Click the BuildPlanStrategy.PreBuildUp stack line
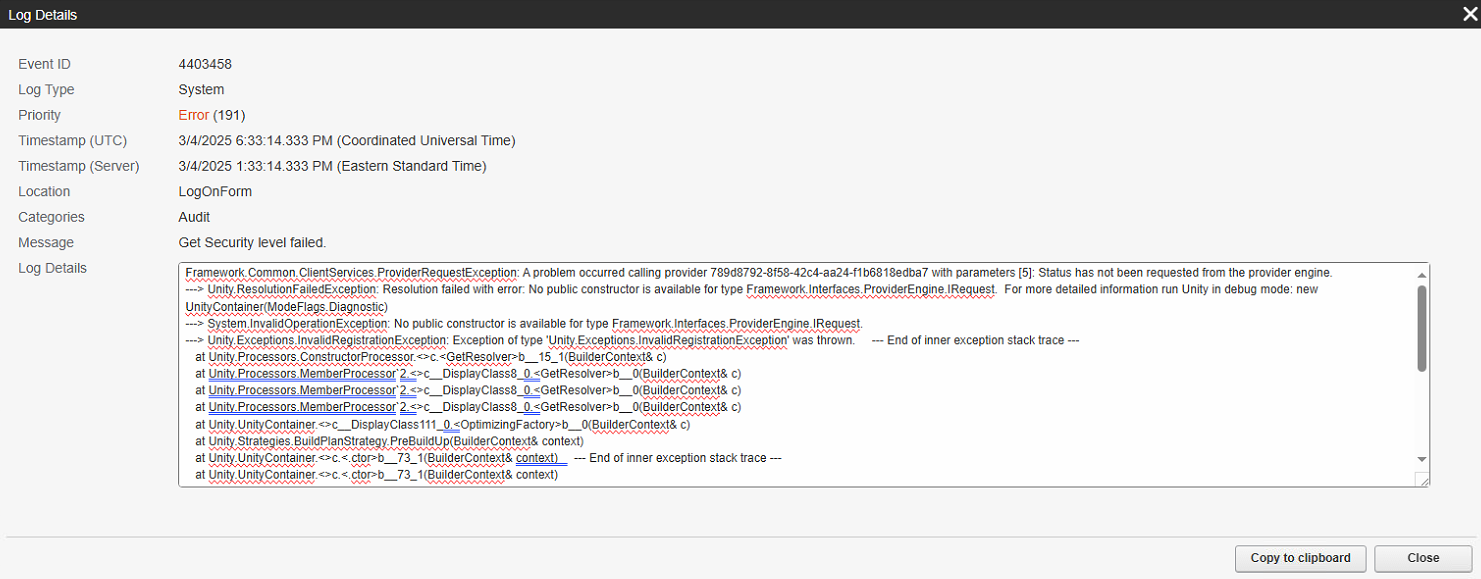 (x=389, y=441)
